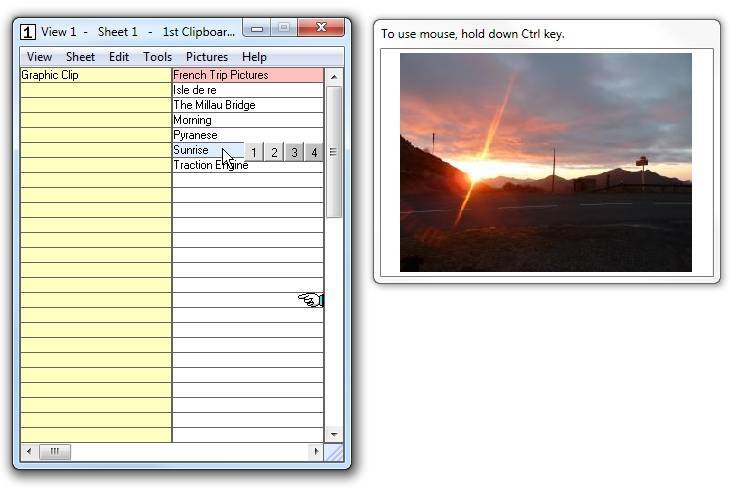The image size is (729, 491).
Task: Minimize the View 1 window
Action: click(257, 28)
